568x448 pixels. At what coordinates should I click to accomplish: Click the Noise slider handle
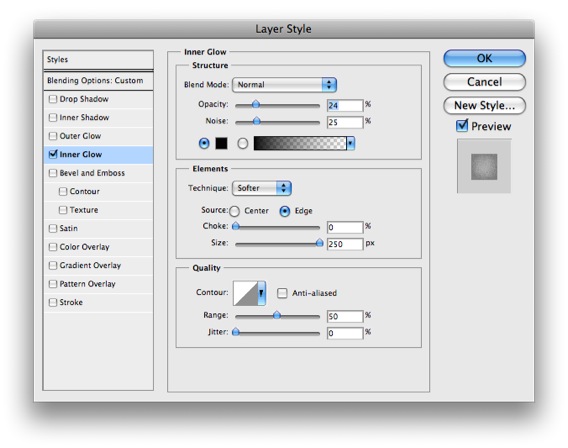click(256, 121)
